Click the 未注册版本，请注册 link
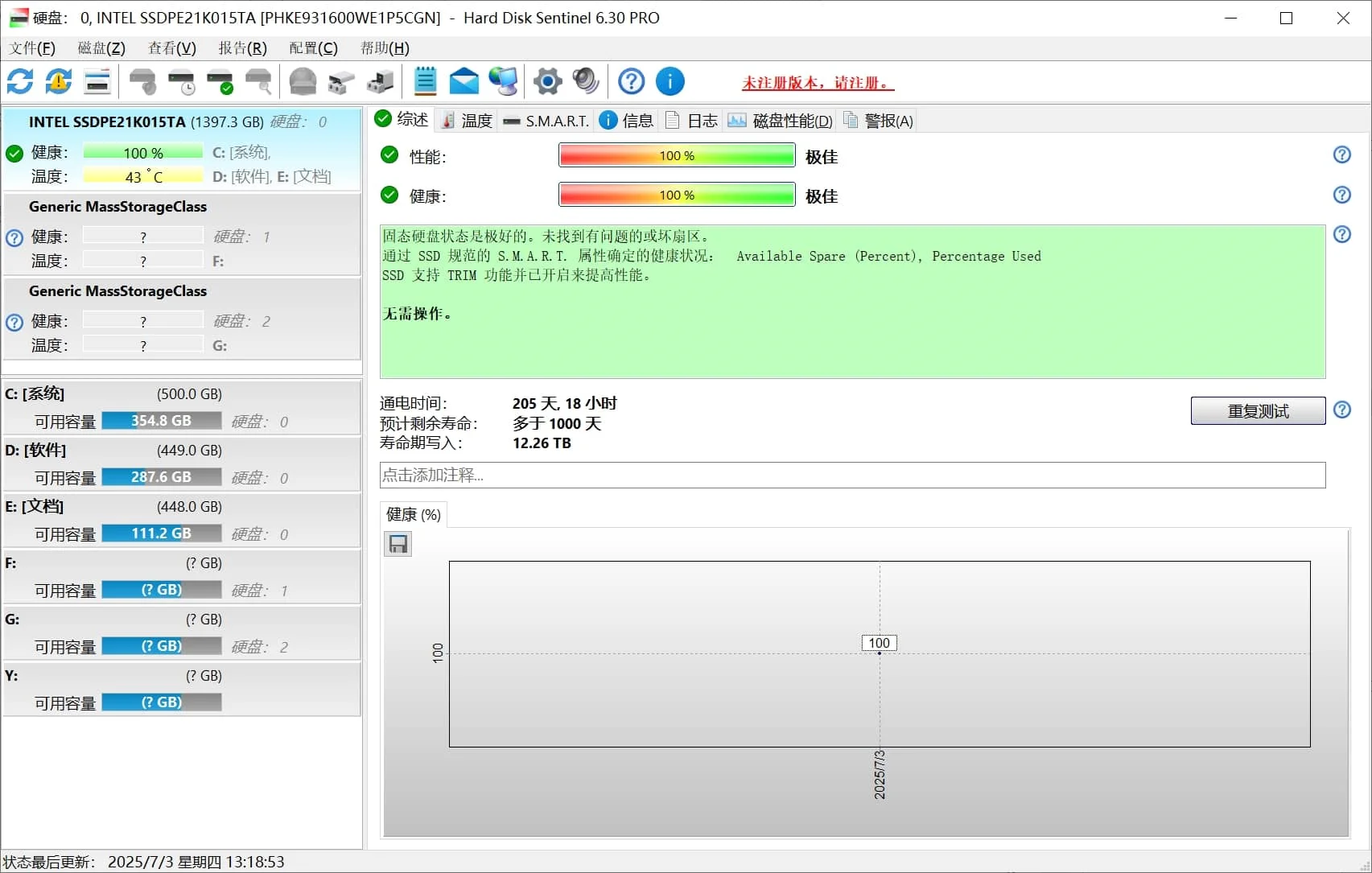The image size is (1372, 873). click(x=818, y=82)
